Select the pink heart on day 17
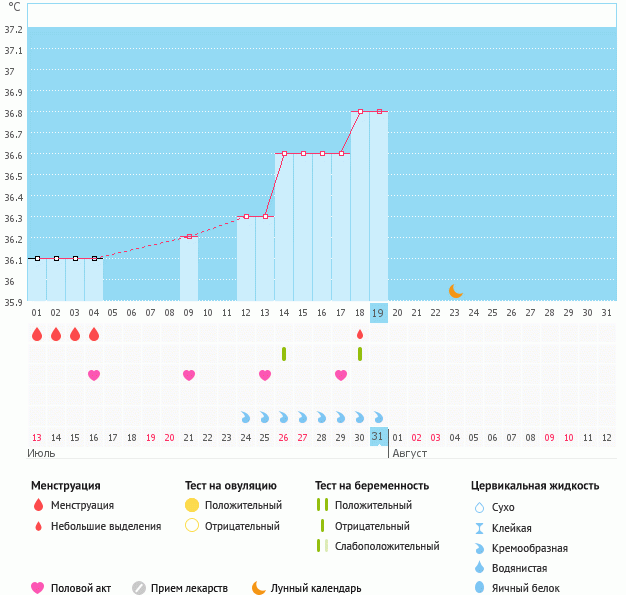Image resolution: width=626 pixels, height=595 pixels. coord(341,375)
